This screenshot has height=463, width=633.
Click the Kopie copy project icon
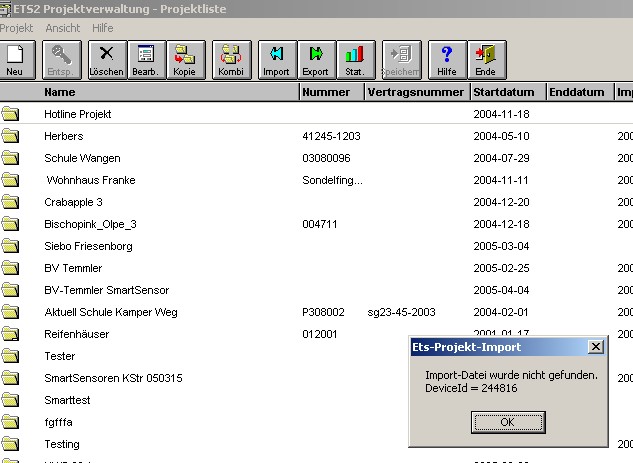[185, 59]
